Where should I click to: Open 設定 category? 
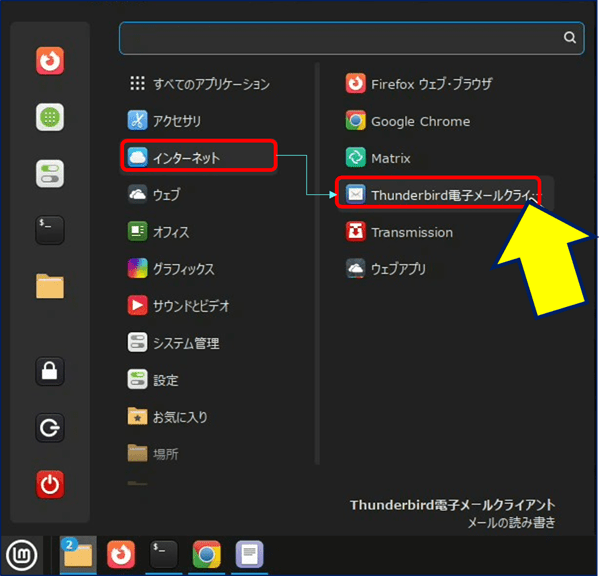199,380
